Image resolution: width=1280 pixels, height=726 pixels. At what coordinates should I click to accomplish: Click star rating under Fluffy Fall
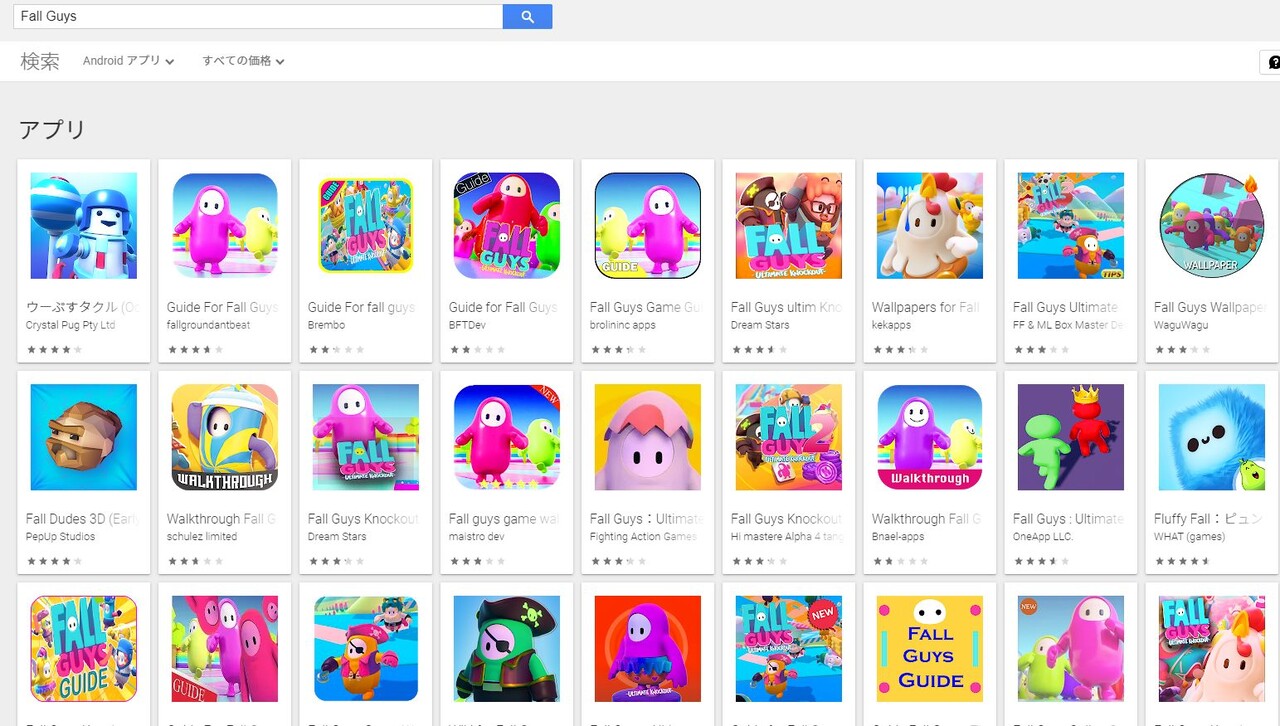[1182, 562]
